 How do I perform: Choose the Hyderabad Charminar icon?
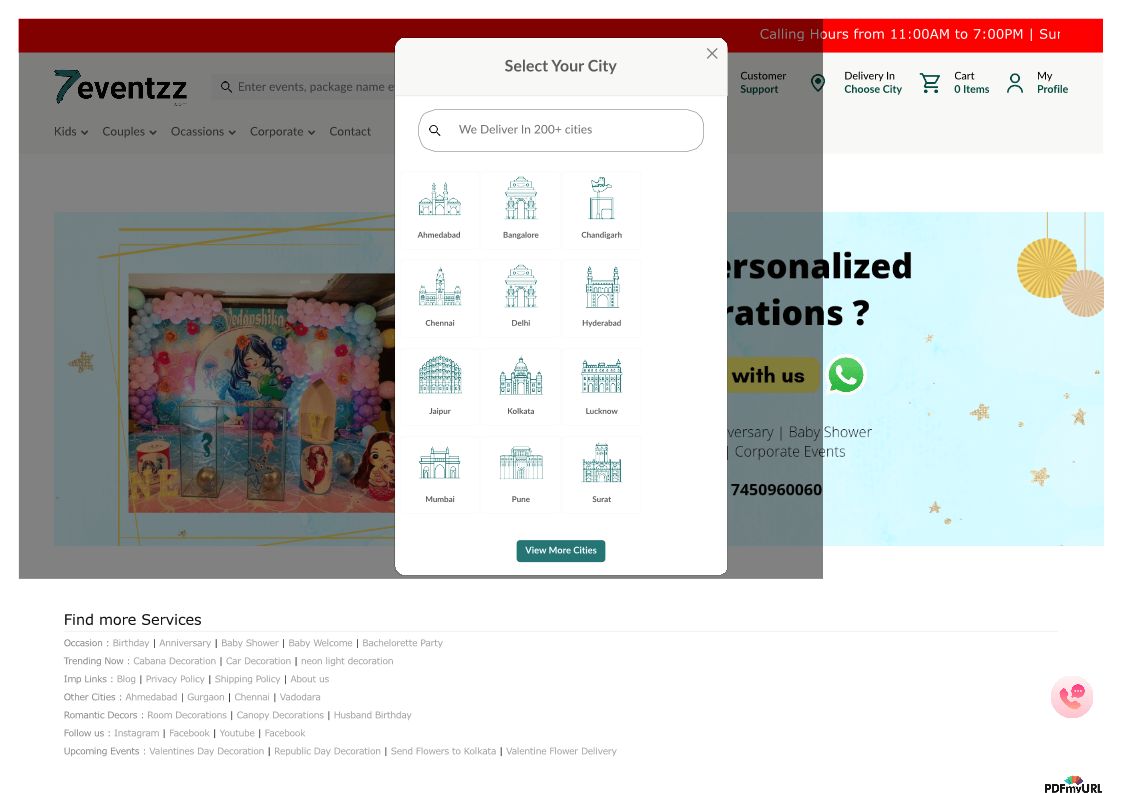(x=601, y=288)
